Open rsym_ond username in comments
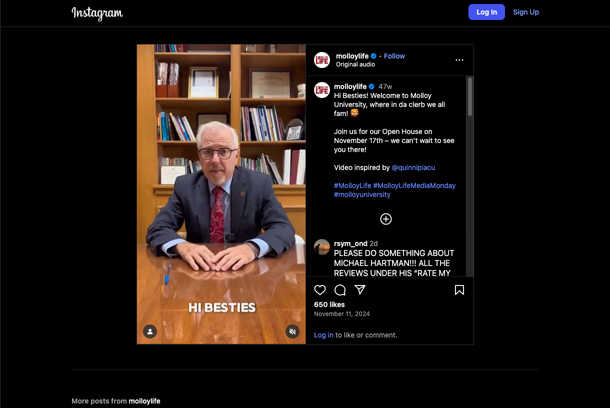This screenshot has height=408, width=610. 350,243
